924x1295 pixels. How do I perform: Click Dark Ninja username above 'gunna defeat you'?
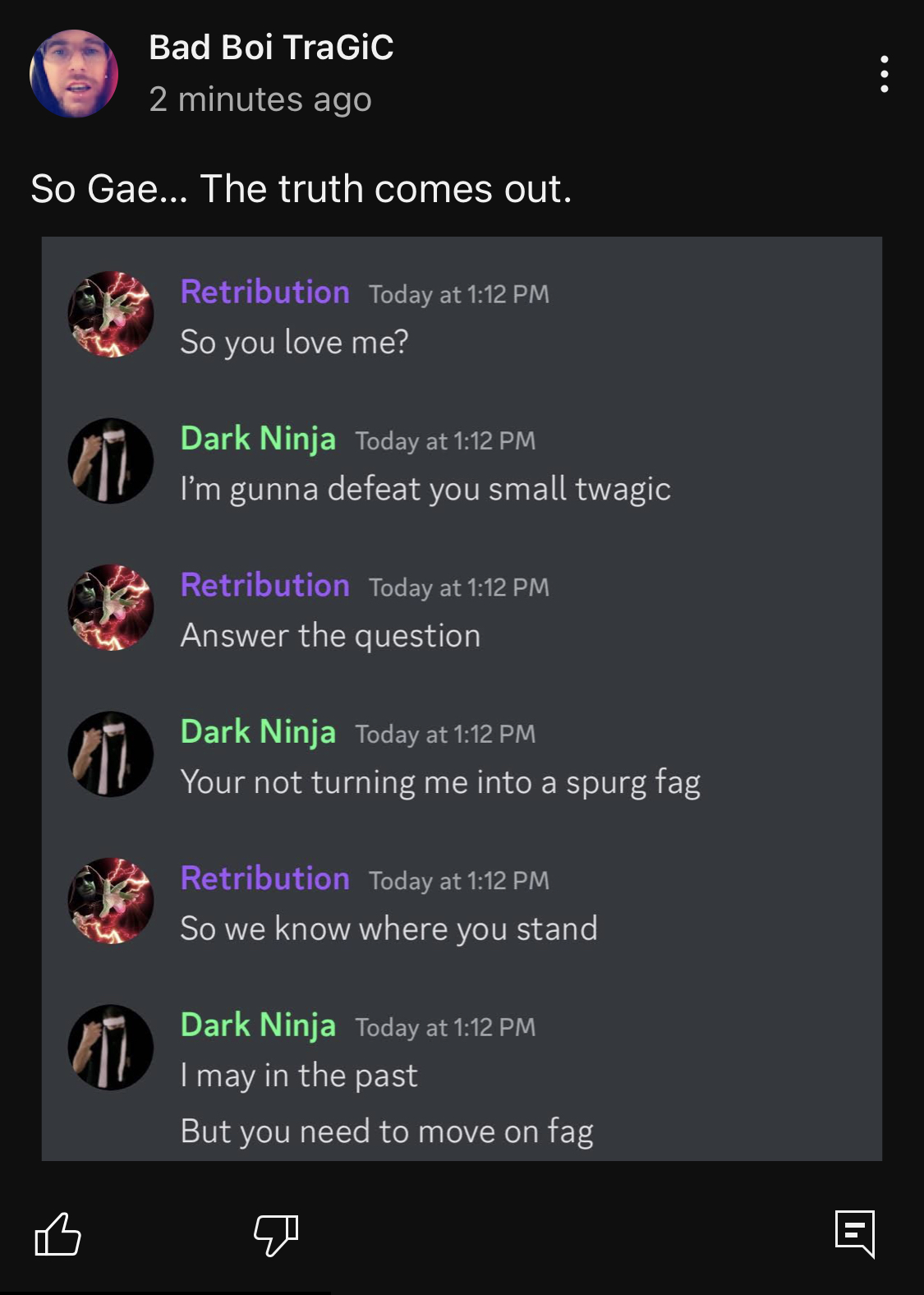258,439
